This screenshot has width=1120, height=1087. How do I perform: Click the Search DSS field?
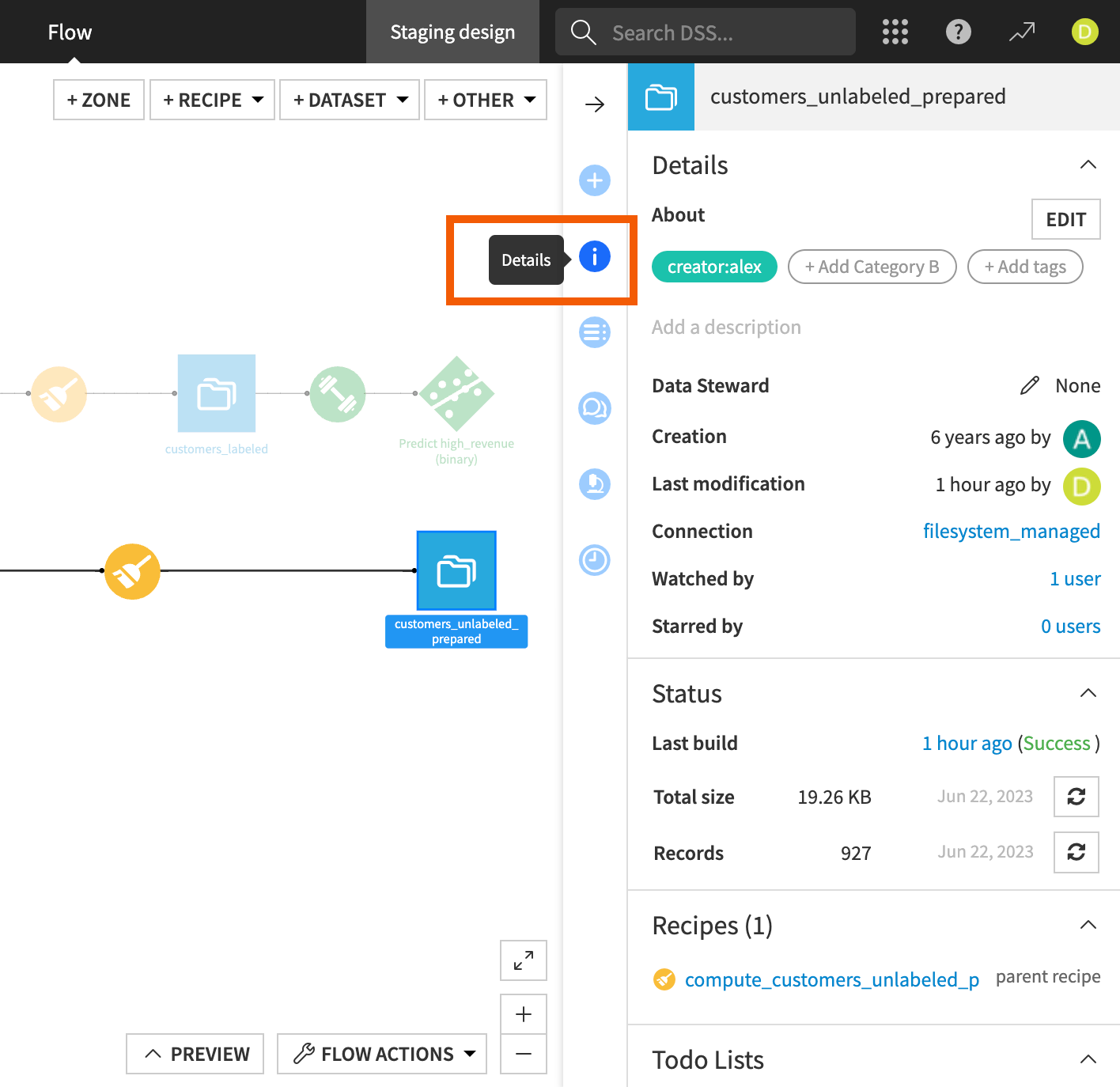[706, 32]
